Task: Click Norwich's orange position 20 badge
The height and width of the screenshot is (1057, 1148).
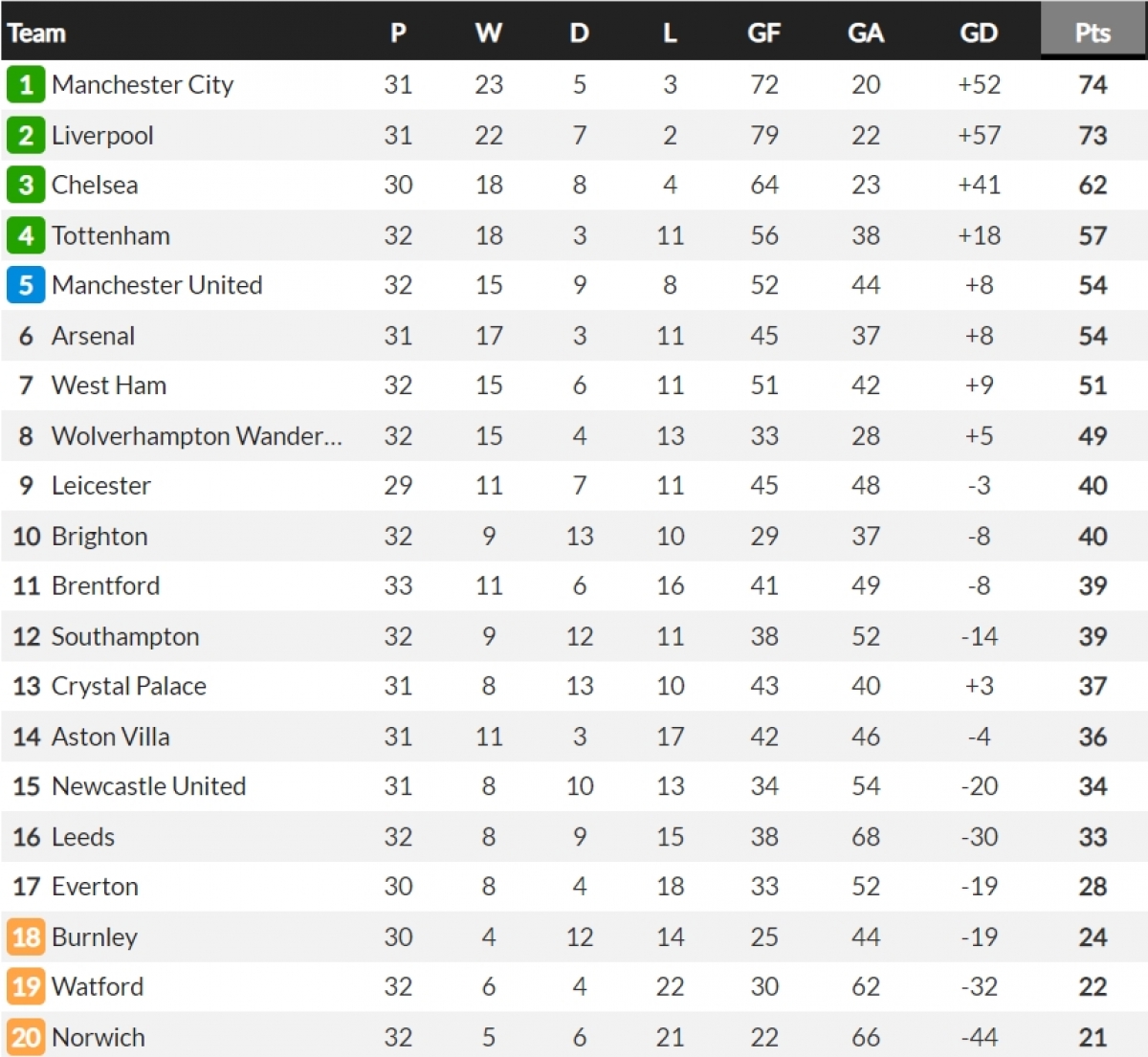Action: pos(26,1037)
